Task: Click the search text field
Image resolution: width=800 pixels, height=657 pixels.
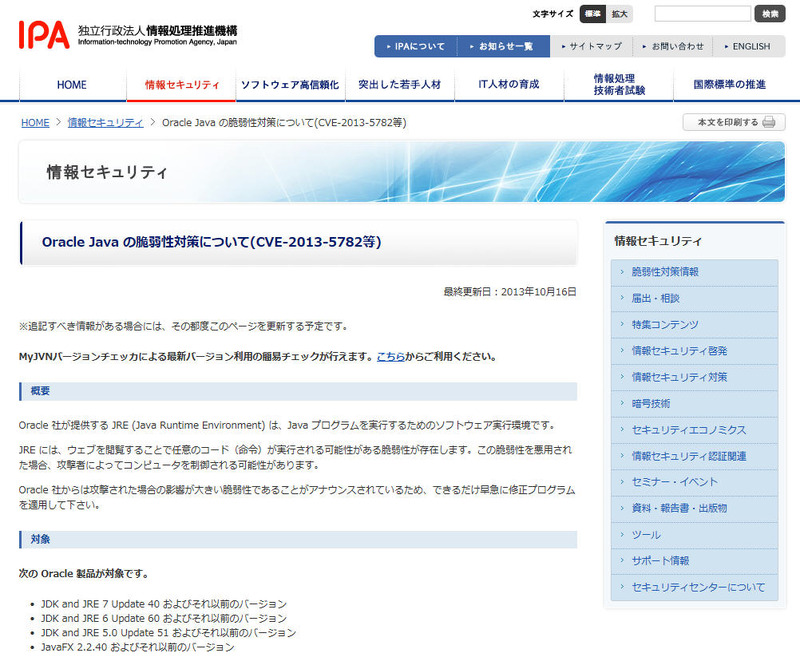Action: [x=702, y=14]
